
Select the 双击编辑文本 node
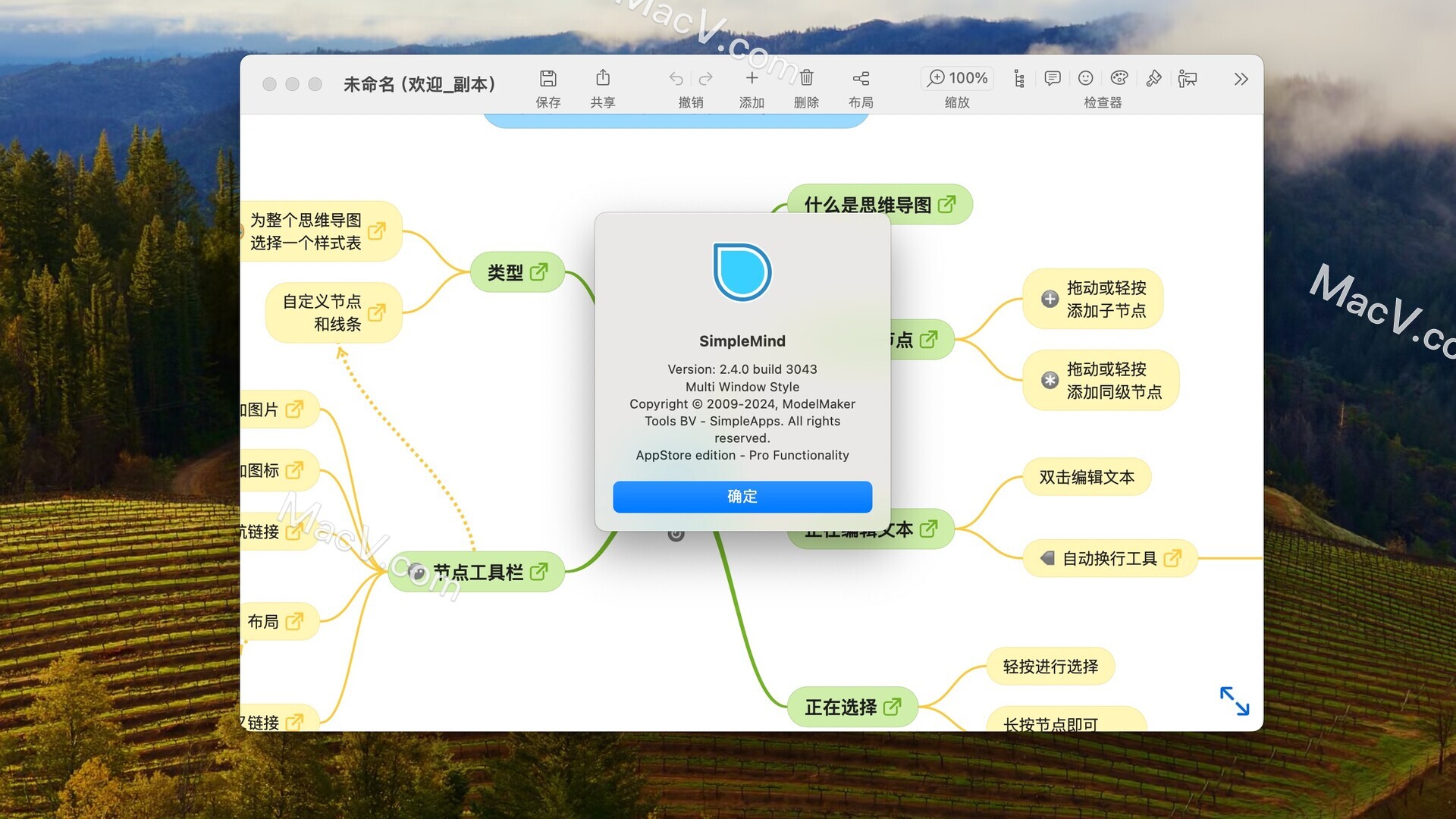coord(1086,477)
